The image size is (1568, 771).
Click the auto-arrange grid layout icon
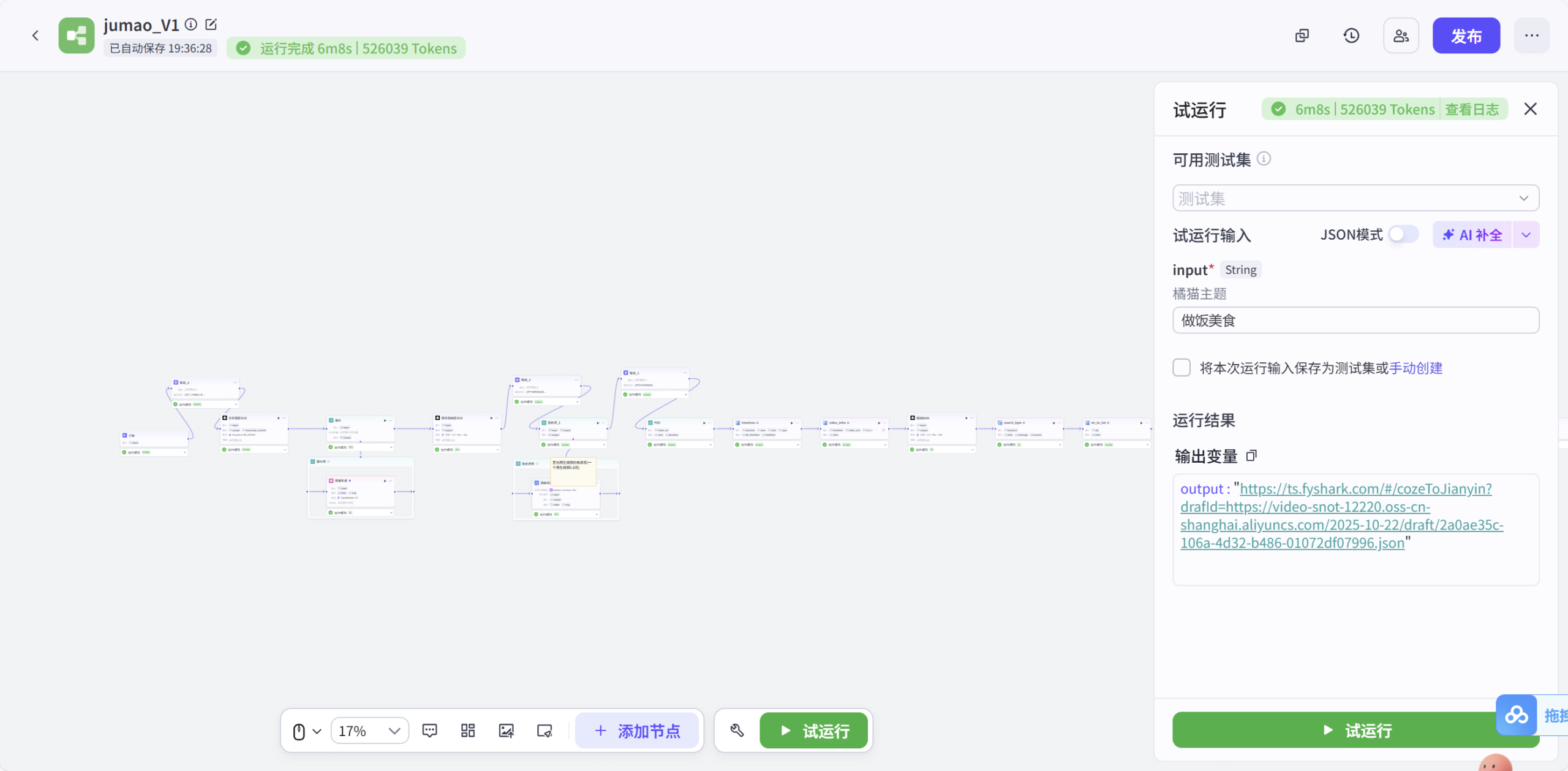pos(468,731)
